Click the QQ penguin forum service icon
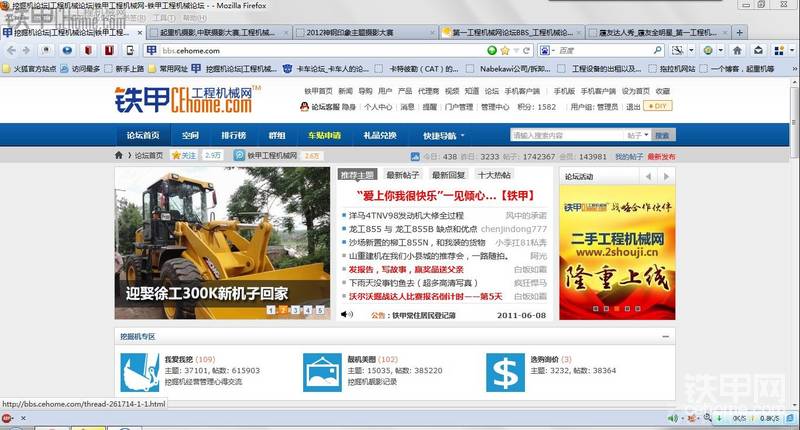The width and height of the screenshot is (800, 430). point(305,107)
